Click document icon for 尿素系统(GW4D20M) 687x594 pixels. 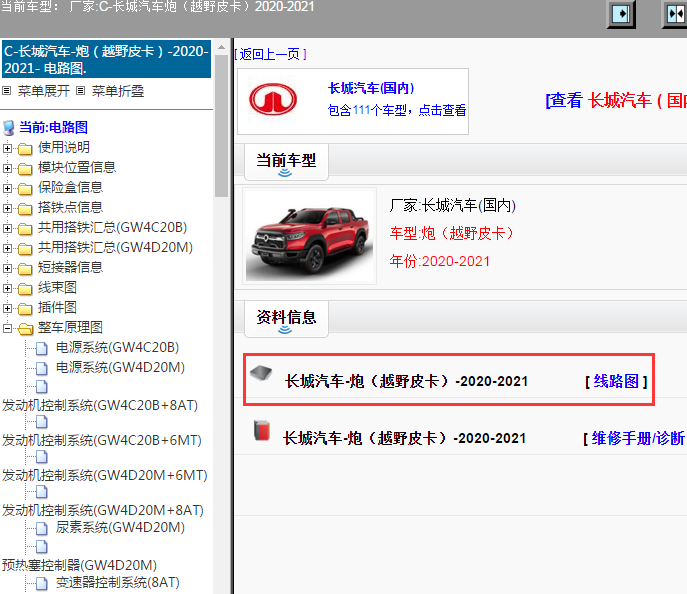(x=42, y=529)
